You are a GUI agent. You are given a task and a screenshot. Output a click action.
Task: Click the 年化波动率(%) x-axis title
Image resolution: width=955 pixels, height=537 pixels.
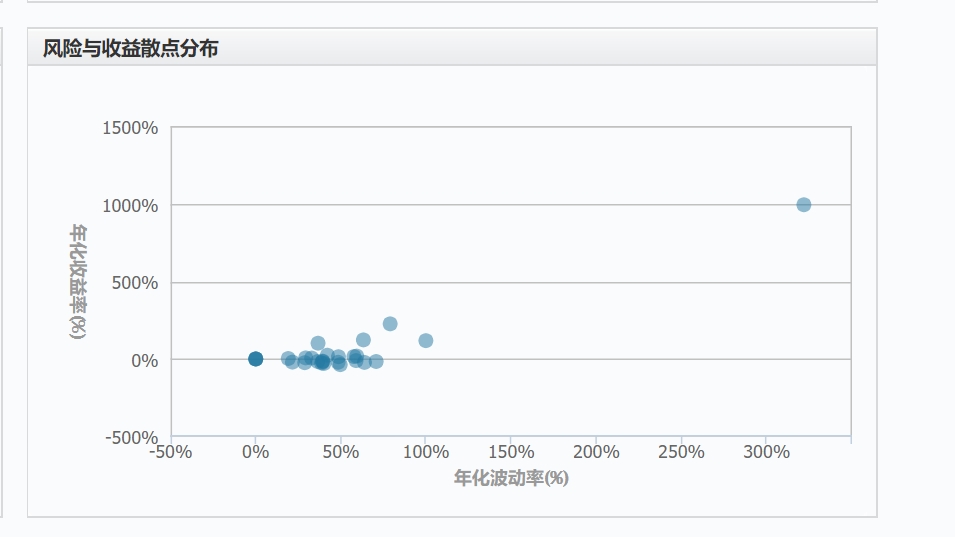pos(511,478)
